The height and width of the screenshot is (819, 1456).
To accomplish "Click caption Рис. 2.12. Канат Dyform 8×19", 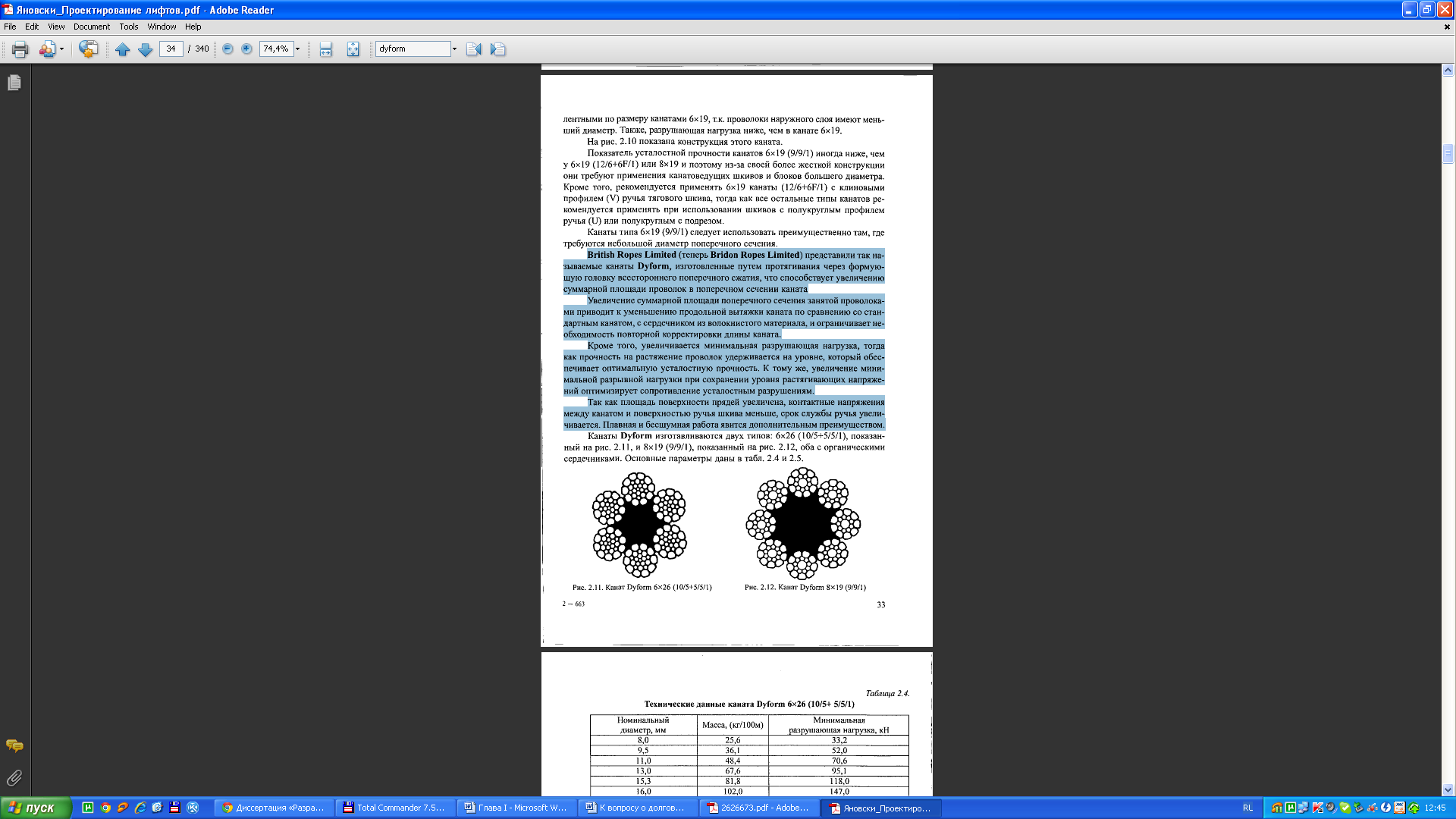I will click(x=805, y=587).
